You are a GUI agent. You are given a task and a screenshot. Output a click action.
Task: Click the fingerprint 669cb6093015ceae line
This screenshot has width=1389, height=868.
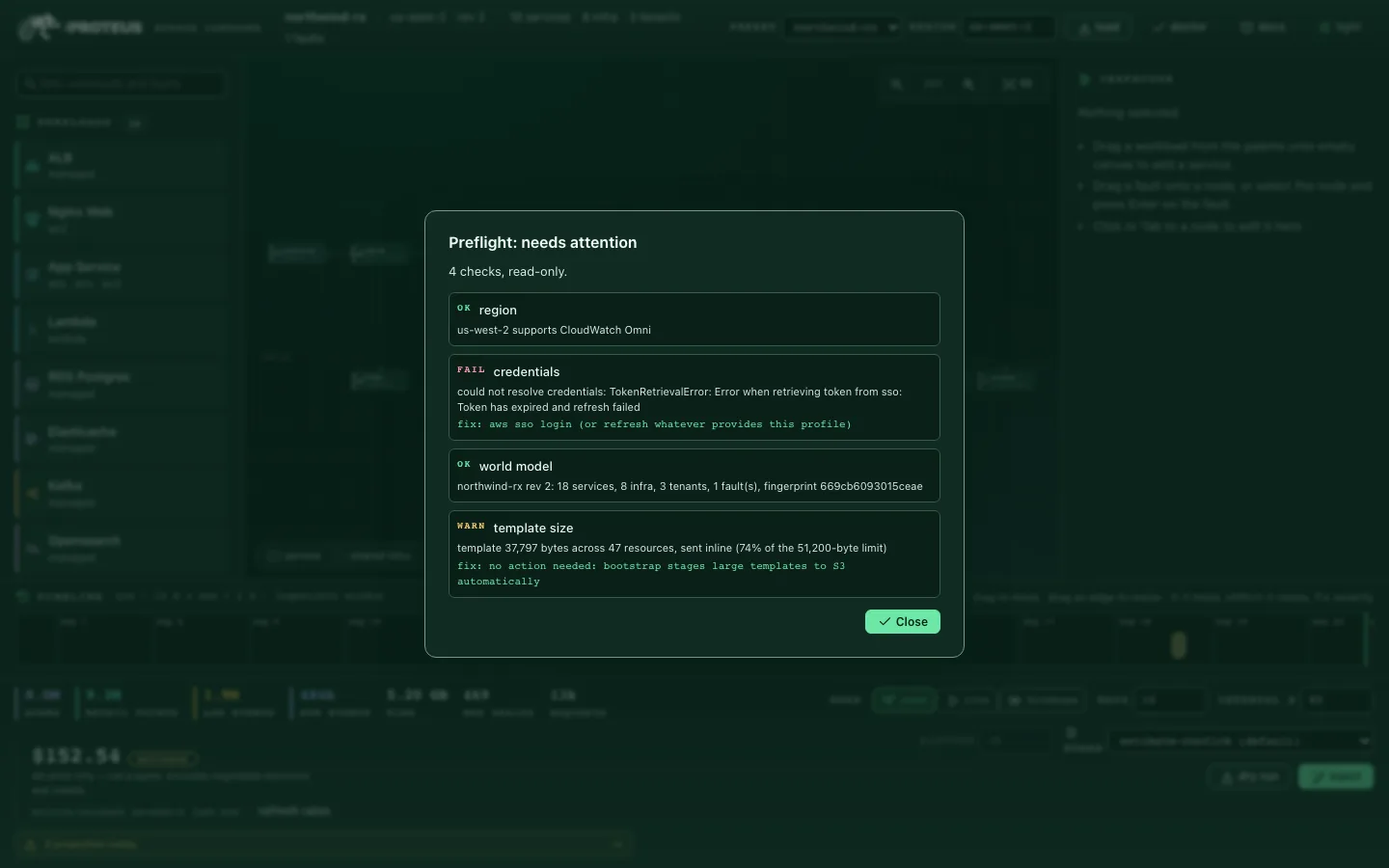click(x=690, y=486)
